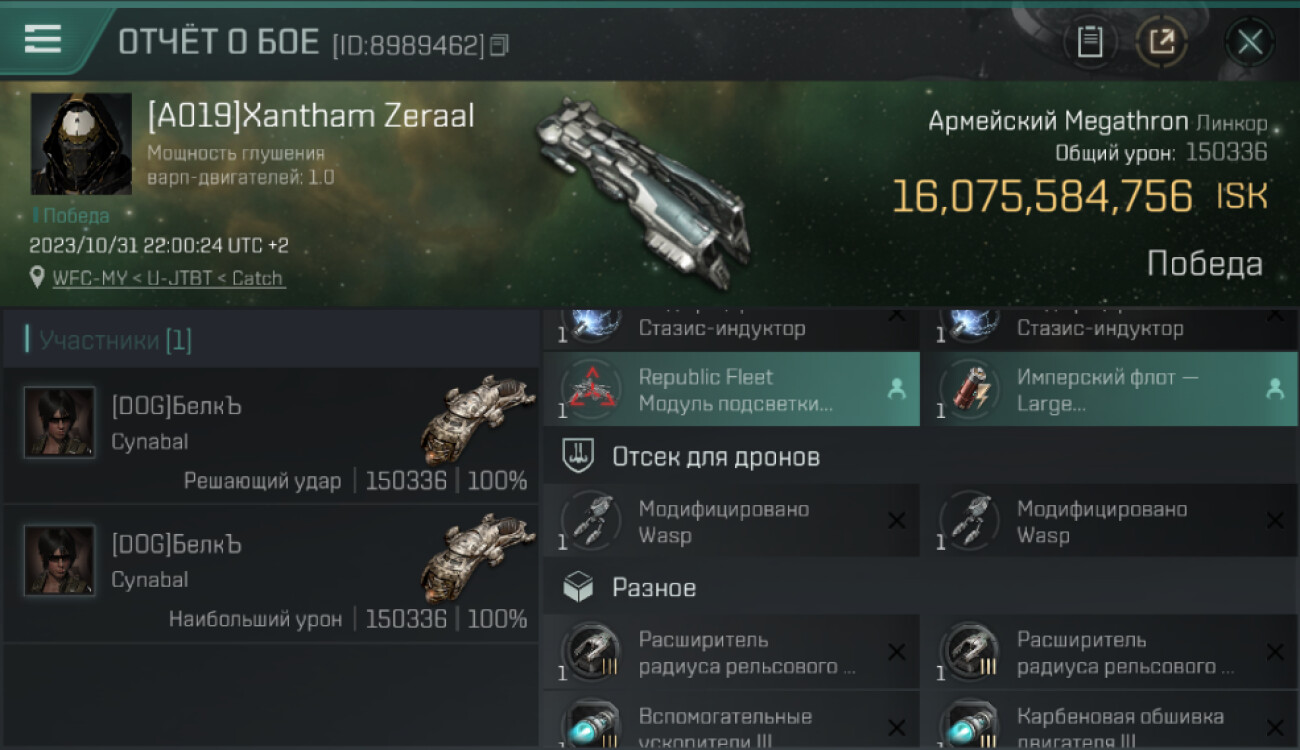Click the drone bay section icon
The width and height of the screenshot is (1300, 750).
point(579,457)
